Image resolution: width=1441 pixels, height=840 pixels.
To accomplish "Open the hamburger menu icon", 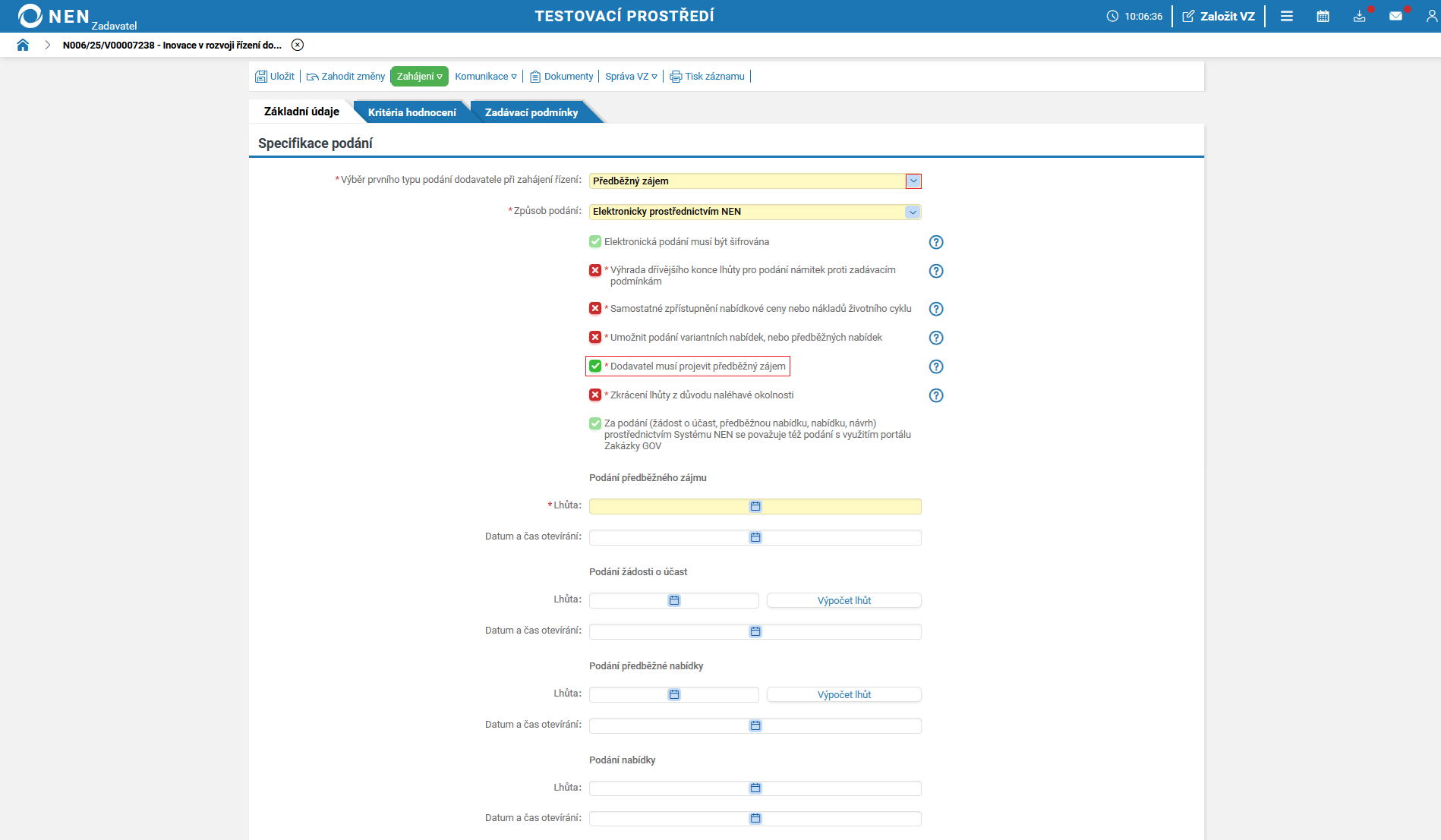I will click(x=1287, y=16).
